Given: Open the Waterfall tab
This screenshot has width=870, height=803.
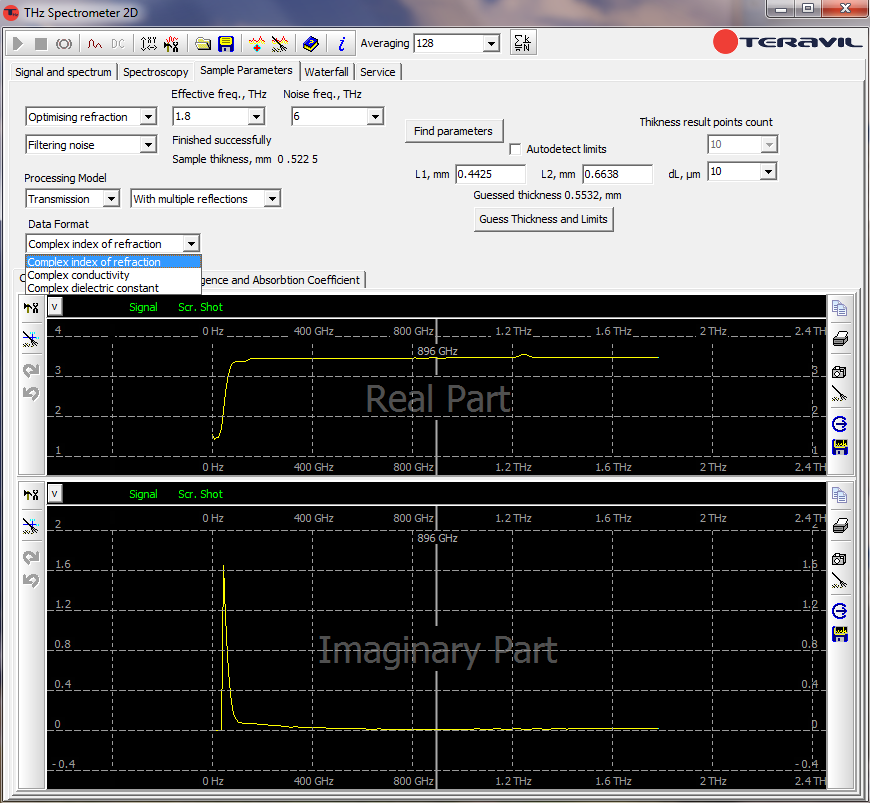Looking at the screenshot, I should [326, 72].
